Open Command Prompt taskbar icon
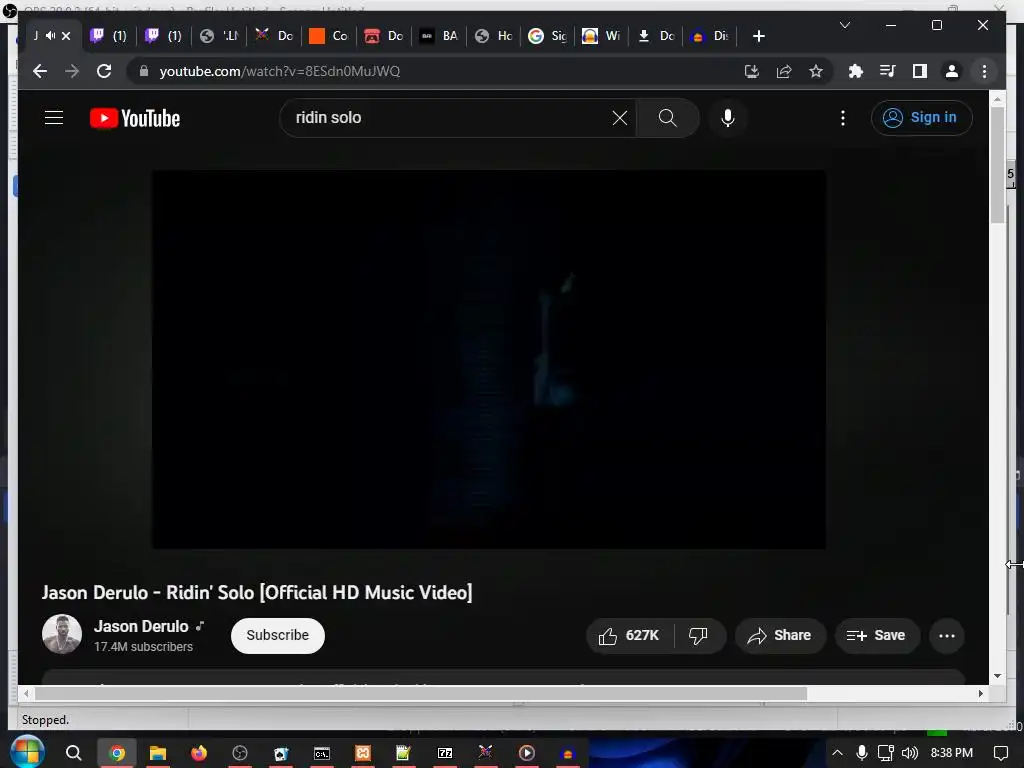The image size is (1024, 768). click(322, 753)
